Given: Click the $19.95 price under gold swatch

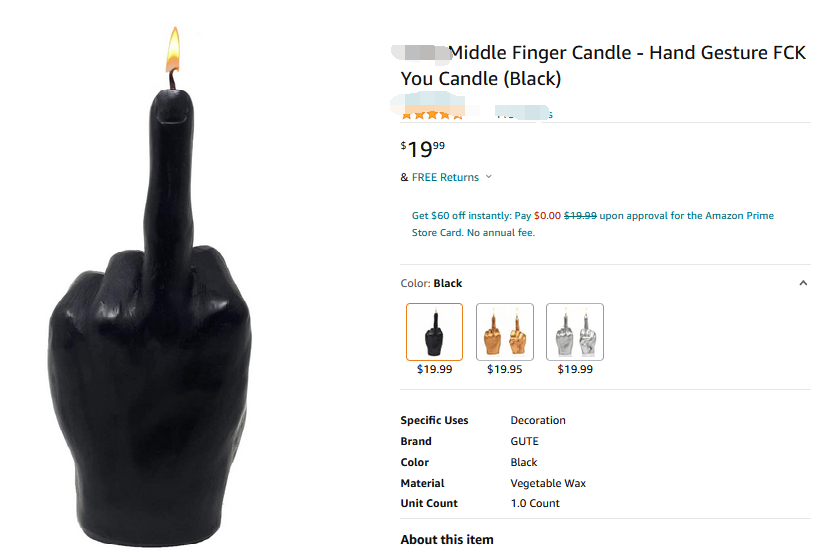Looking at the screenshot, I should coord(504,369).
